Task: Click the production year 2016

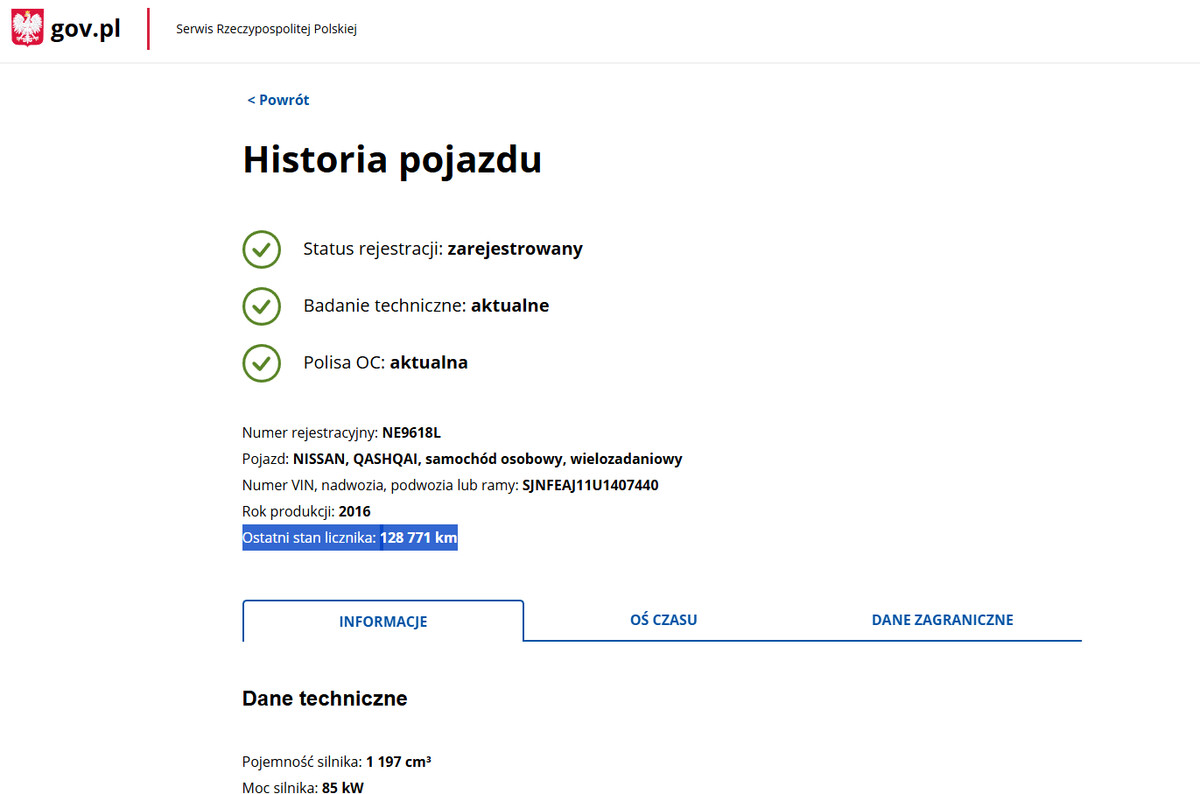Action: [x=354, y=511]
